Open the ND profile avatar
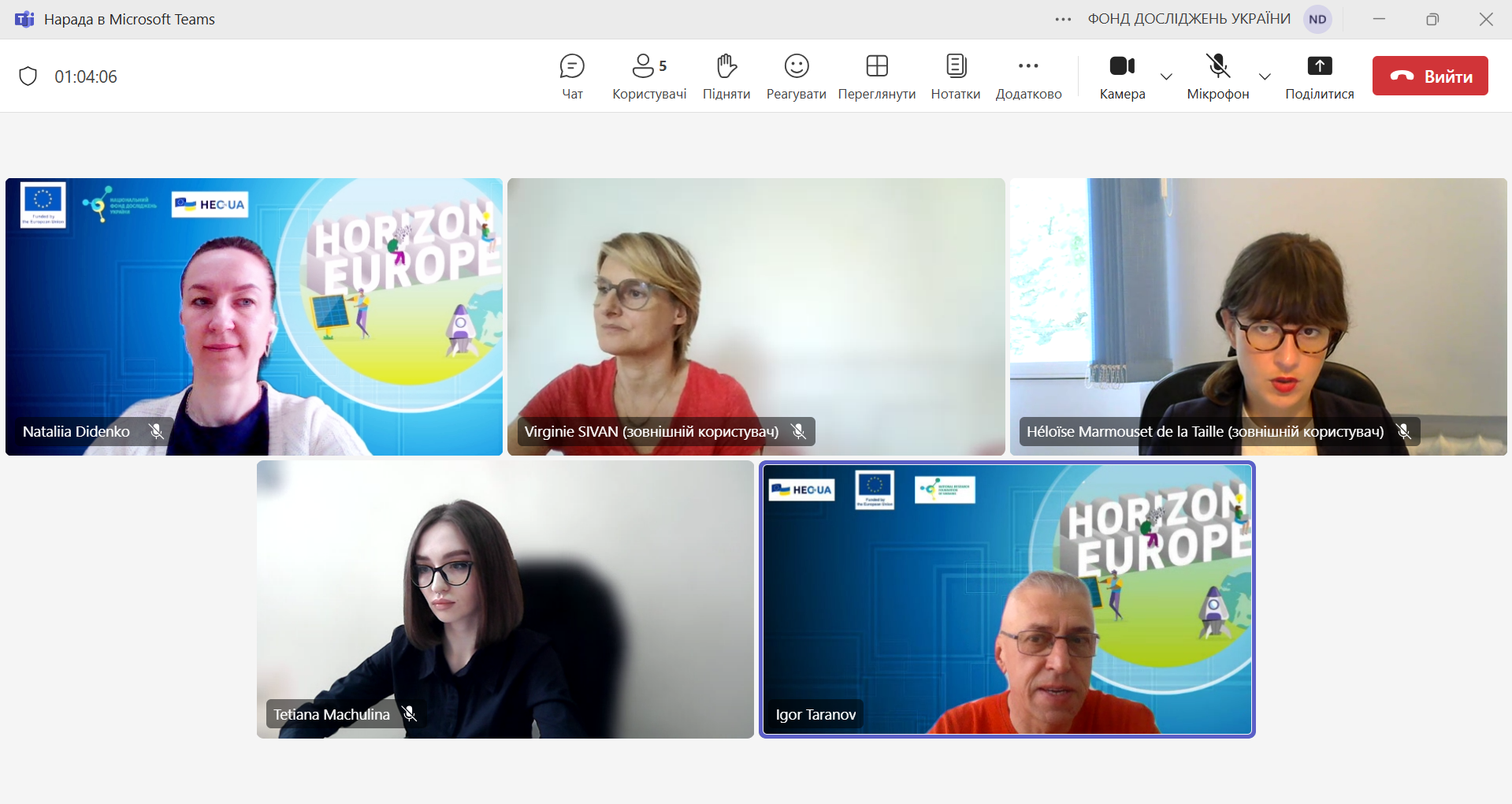 point(1317,19)
